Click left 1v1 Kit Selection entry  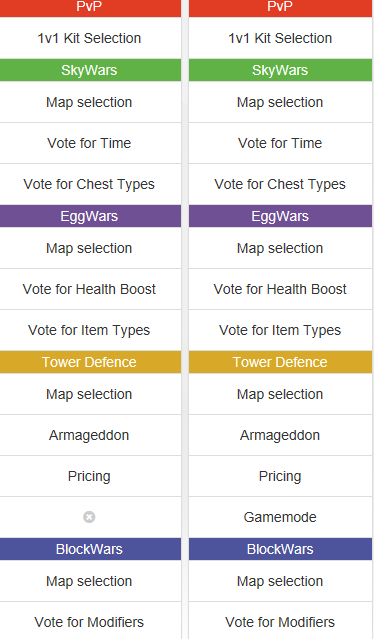pos(89,38)
